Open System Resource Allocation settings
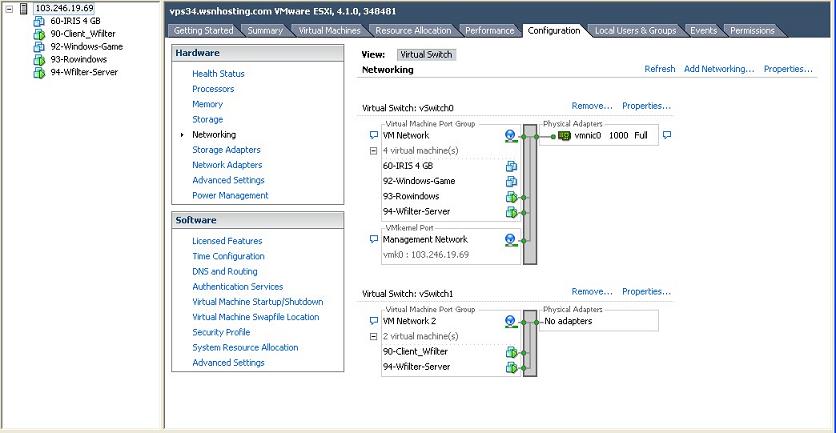The image size is (836, 433). 245,347
